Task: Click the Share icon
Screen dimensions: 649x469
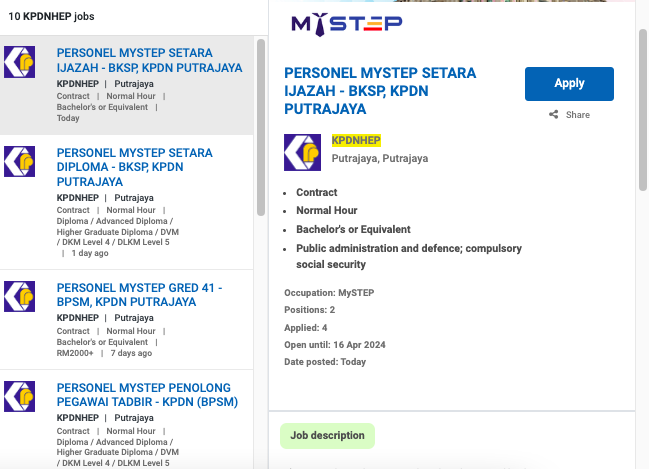Action: [x=554, y=115]
